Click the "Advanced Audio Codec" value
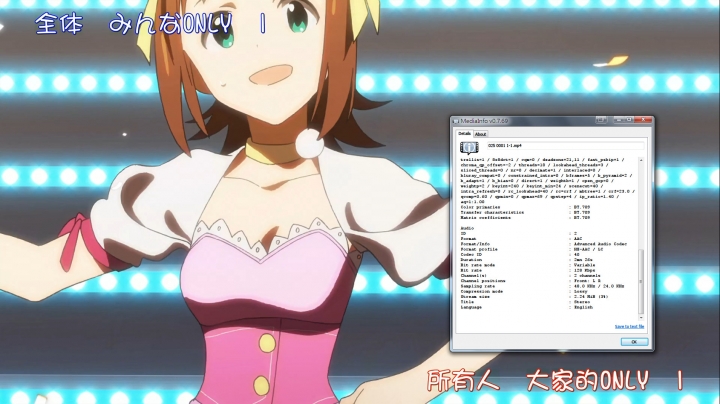The image size is (720, 404). [x=600, y=244]
